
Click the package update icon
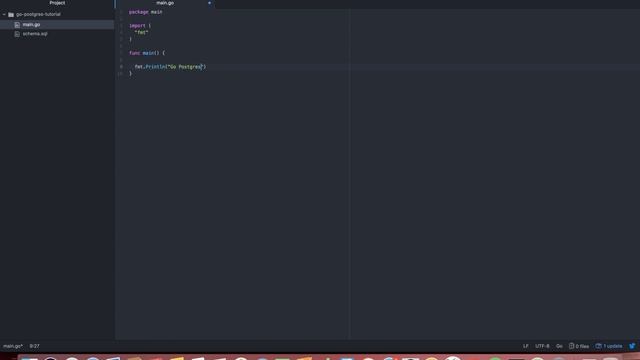click(x=598, y=346)
